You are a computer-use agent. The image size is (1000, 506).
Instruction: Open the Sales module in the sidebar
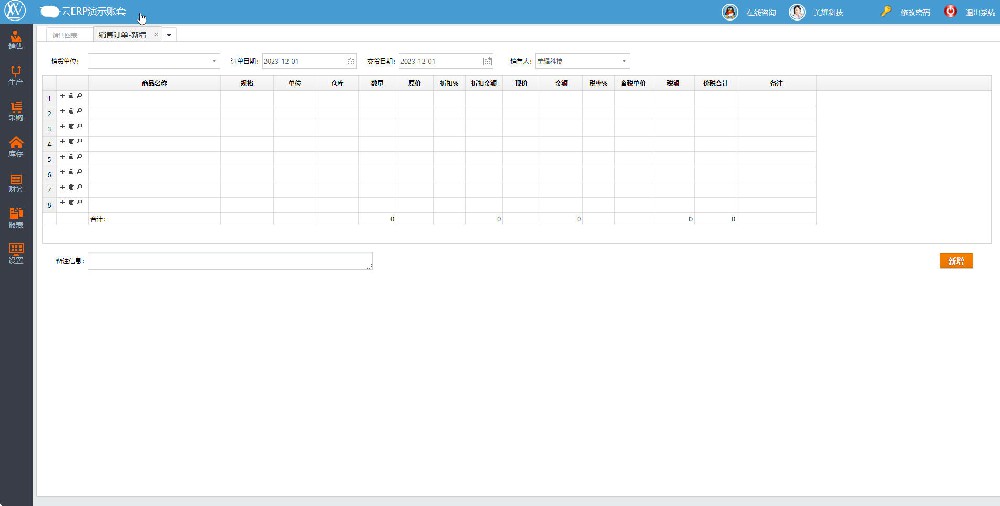coord(16,40)
